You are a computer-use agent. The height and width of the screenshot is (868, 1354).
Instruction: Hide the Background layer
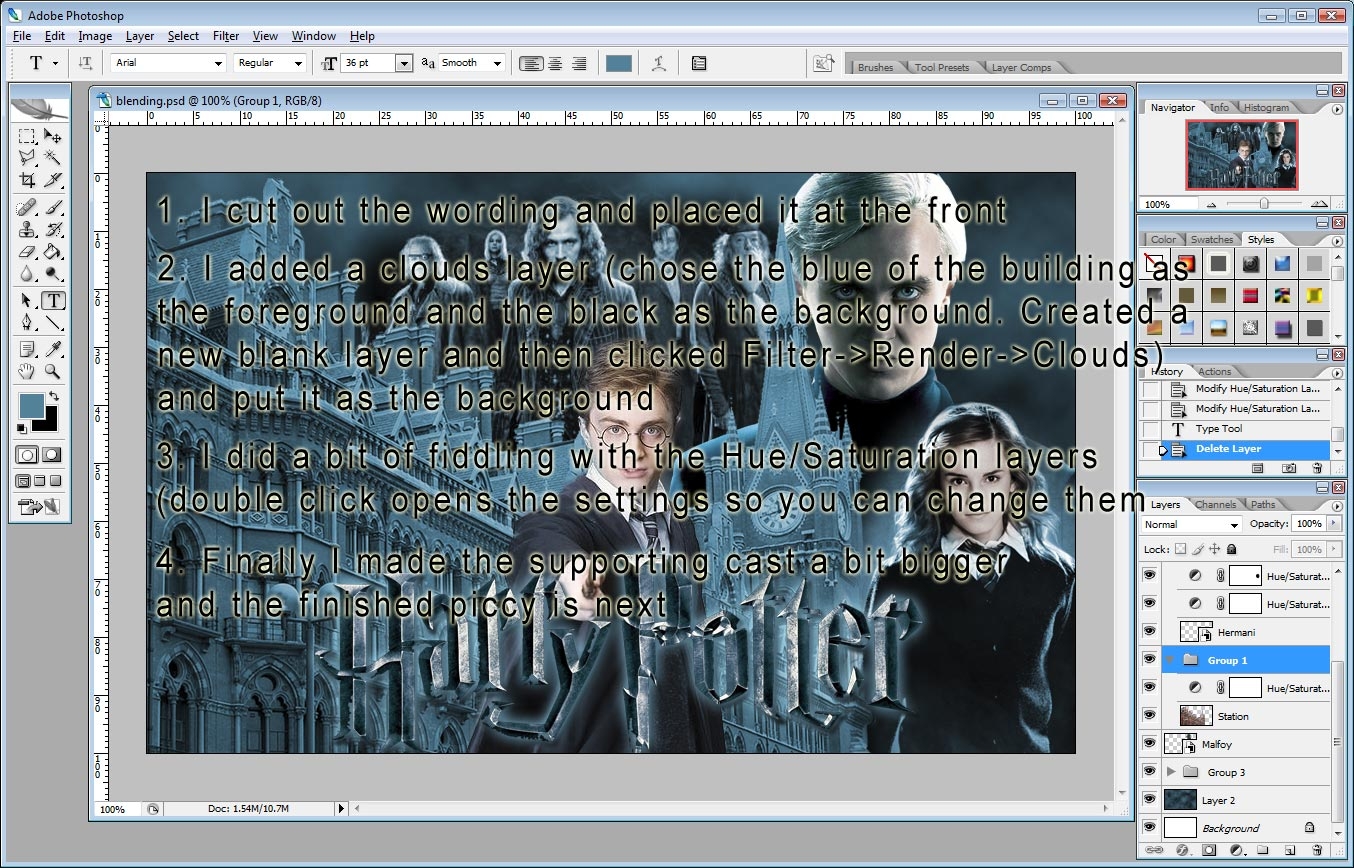pyautogui.click(x=1149, y=828)
